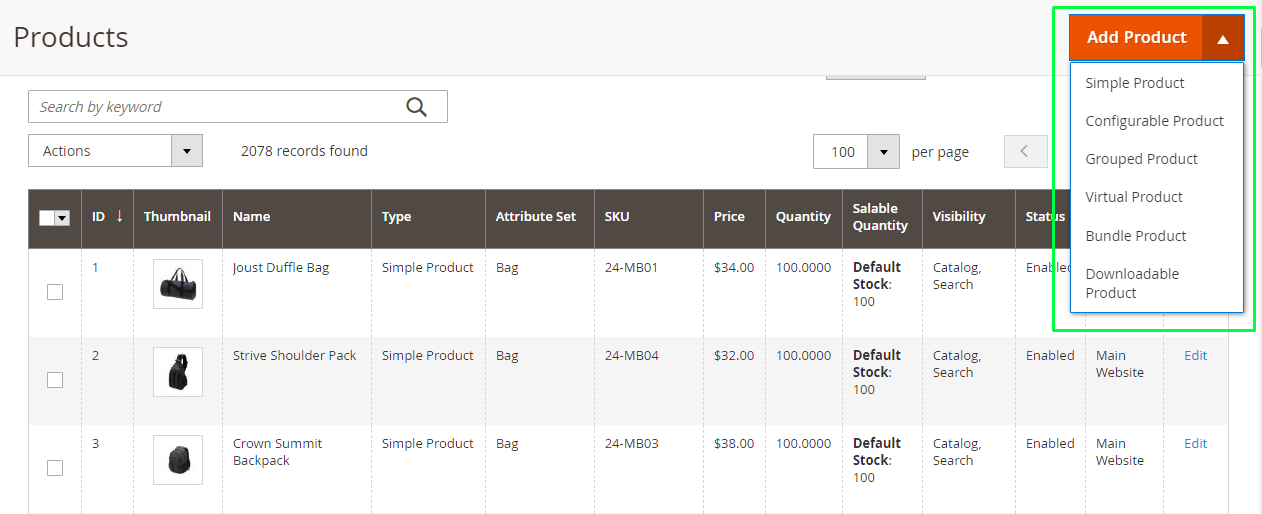Open the per page count dropdown
The image size is (1262, 514).
tap(883, 152)
